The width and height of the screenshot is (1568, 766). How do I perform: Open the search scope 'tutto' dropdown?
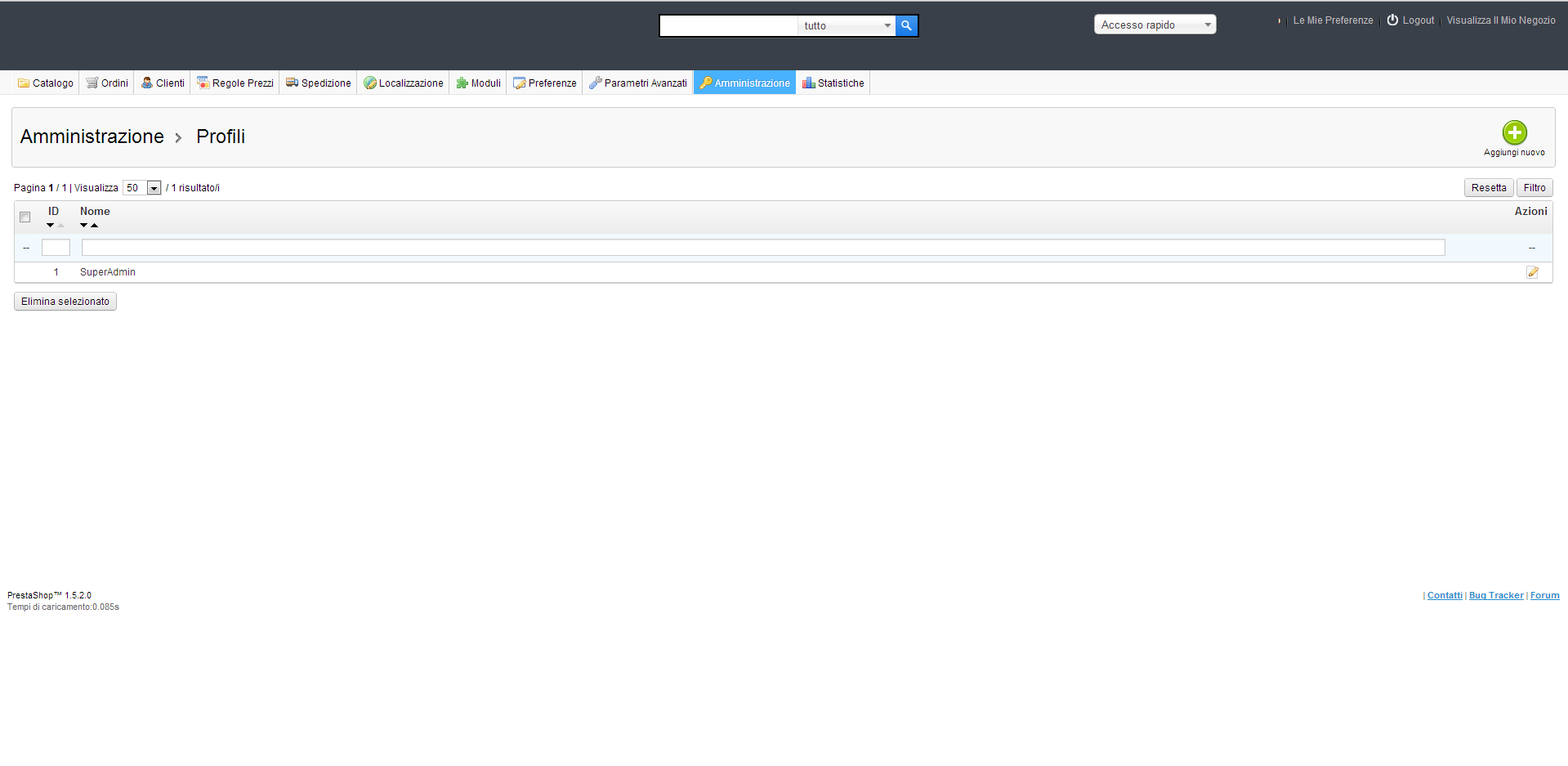coord(847,26)
